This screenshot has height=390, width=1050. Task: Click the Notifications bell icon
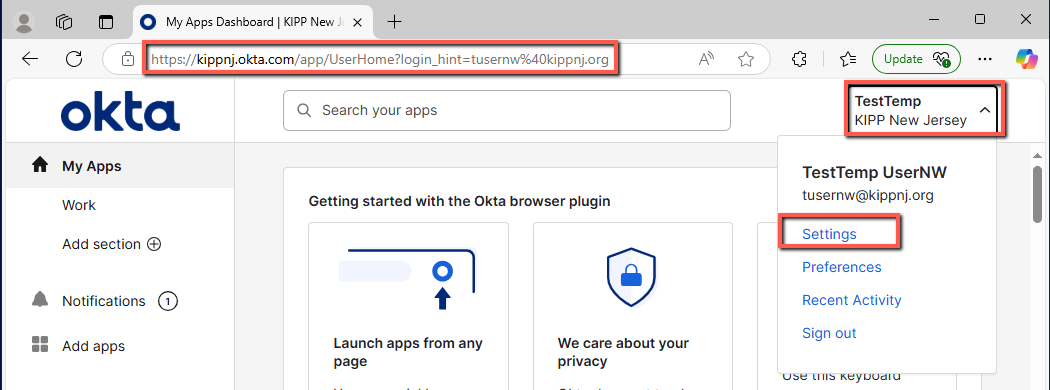point(40,300)
